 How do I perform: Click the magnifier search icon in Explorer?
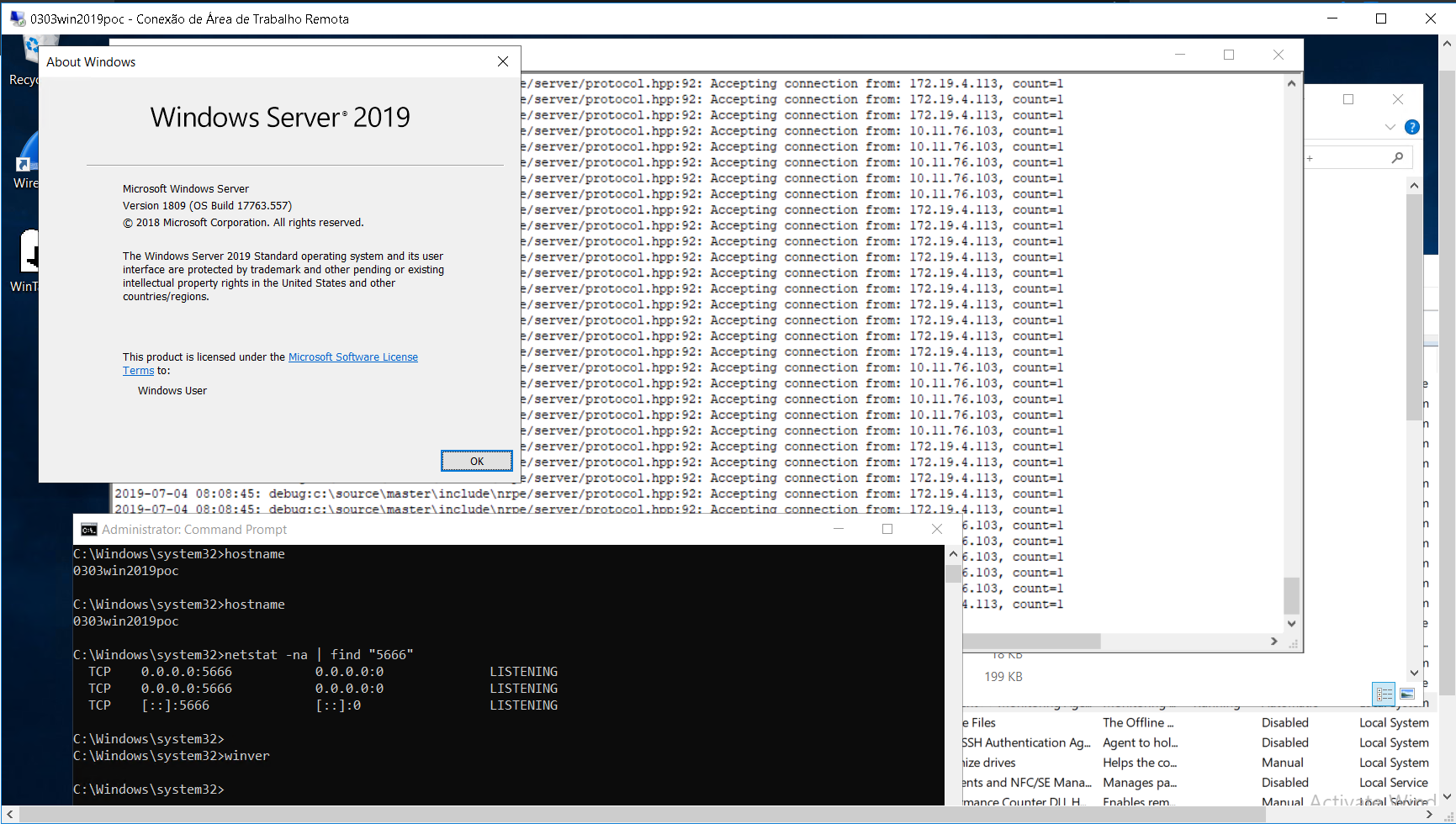[x=1397, y=158]
